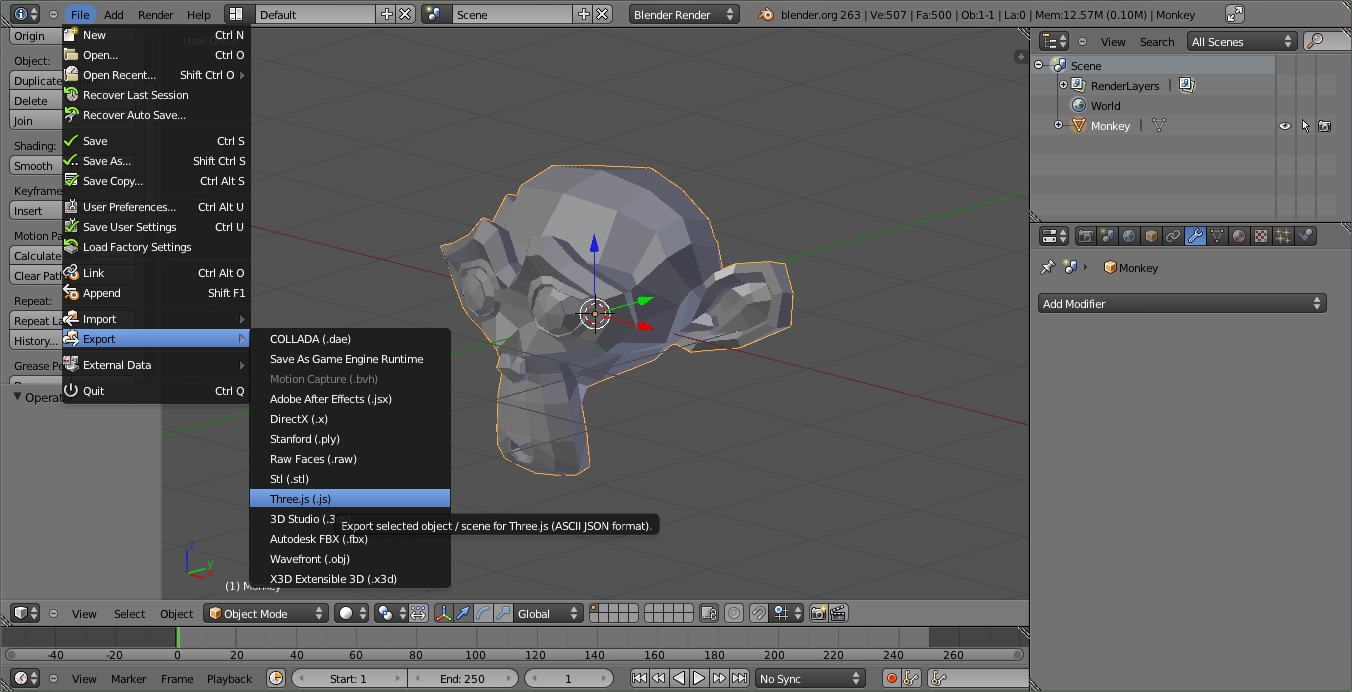Viewport: 1352px width, 692px height.
Task: Open the Particles properties tab icon
Action: 1283,236
